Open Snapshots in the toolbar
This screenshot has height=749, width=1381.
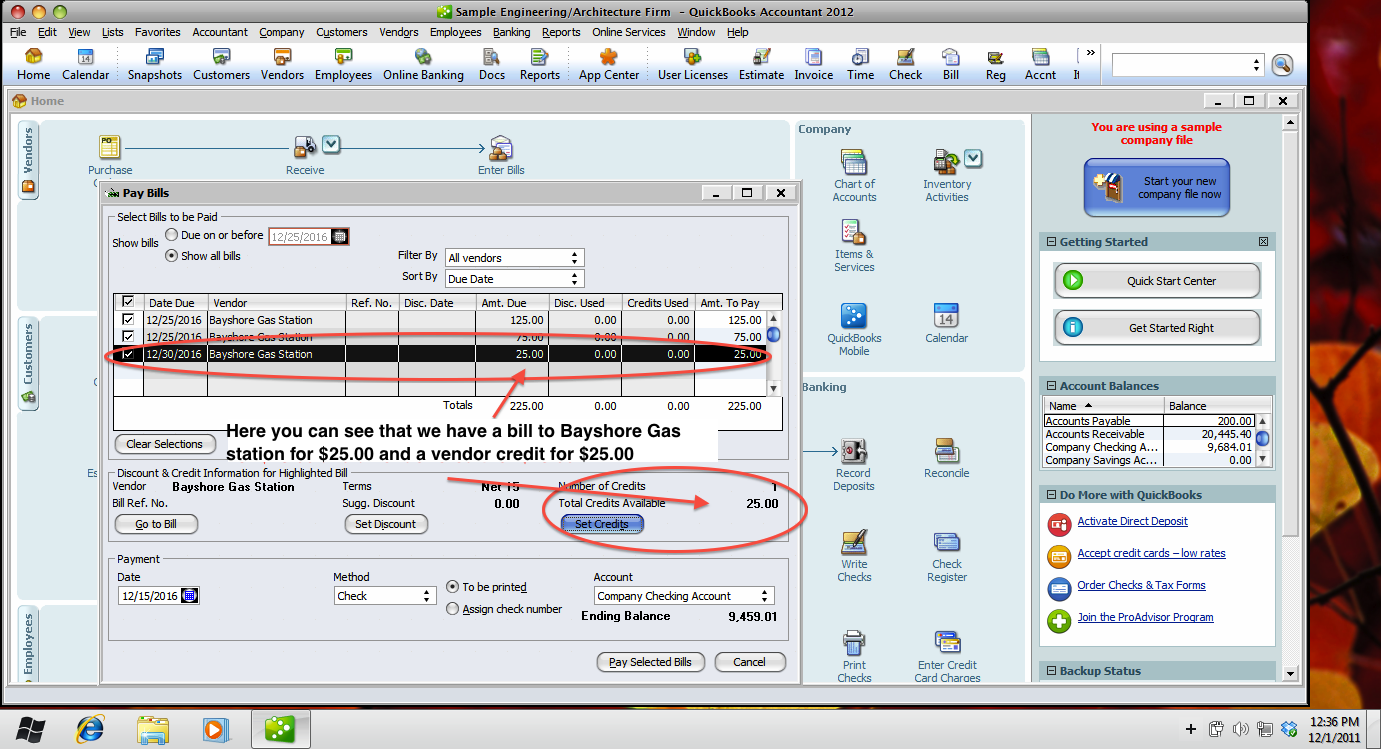(155, 65)
